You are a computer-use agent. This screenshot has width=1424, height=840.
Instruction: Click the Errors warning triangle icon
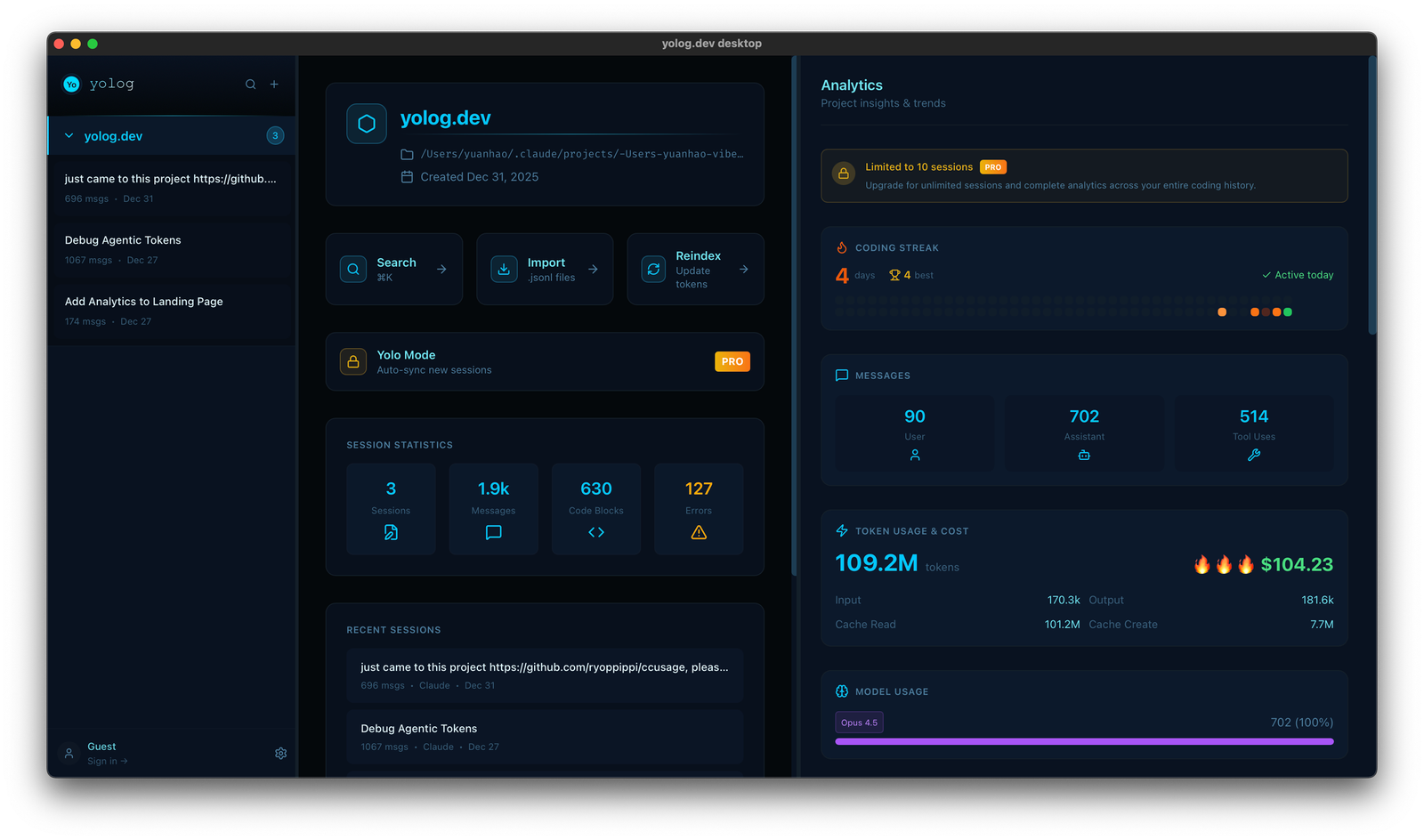pyautogui.click(x=698, y=532)
